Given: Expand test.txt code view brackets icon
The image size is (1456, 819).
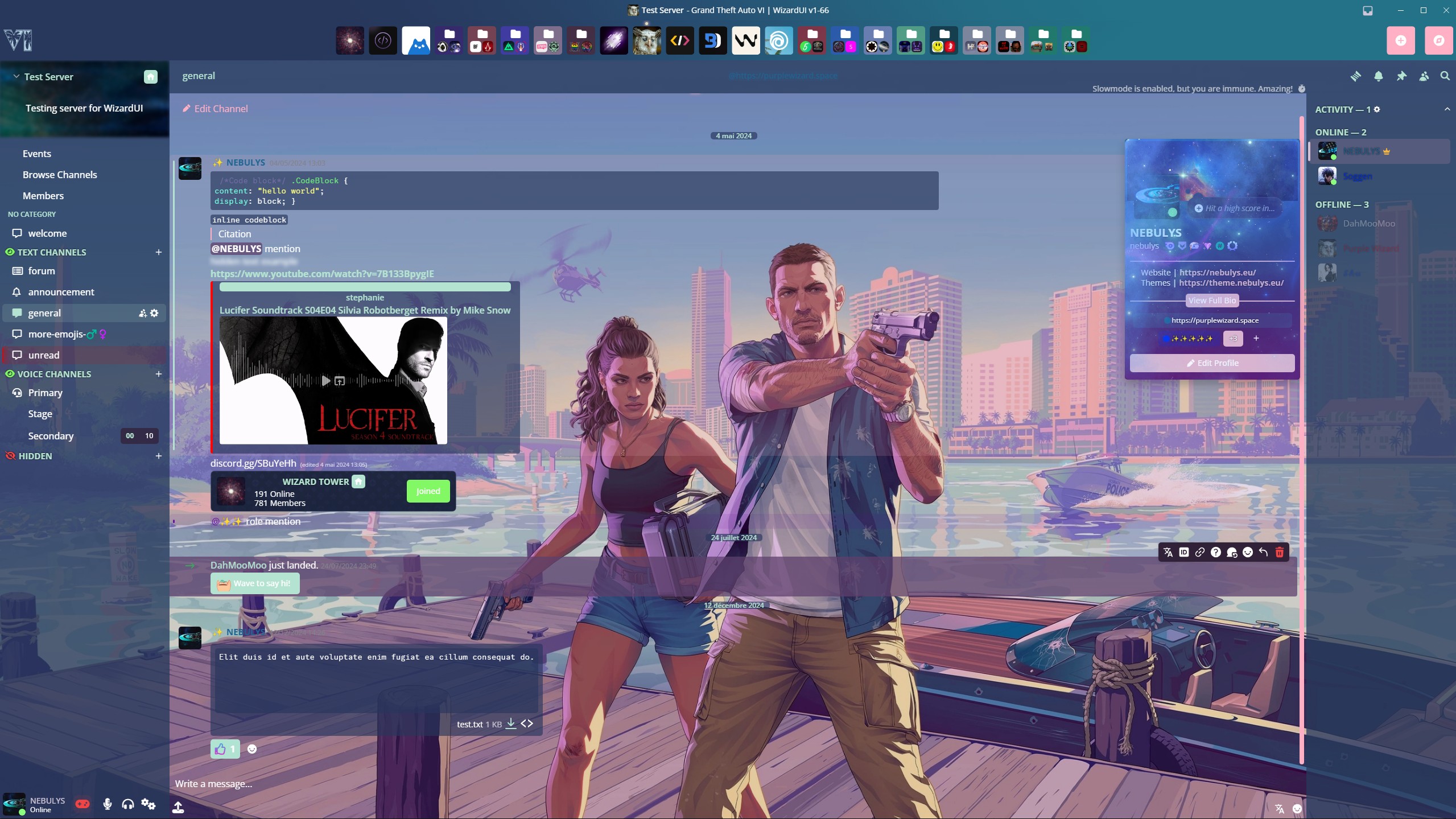Looking at the screenshot, I should click(x=527, y=723).
